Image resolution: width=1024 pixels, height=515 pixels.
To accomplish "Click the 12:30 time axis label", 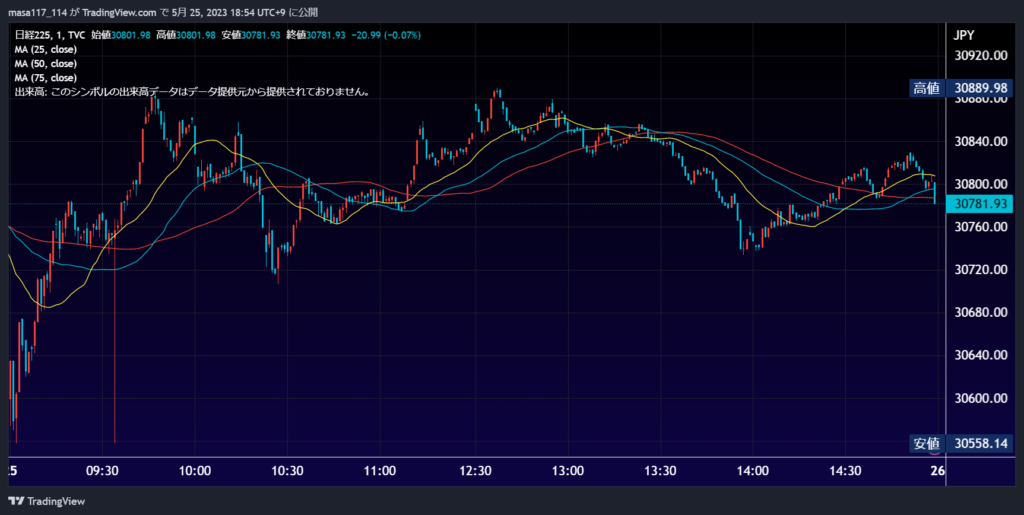I will point(475,470).
